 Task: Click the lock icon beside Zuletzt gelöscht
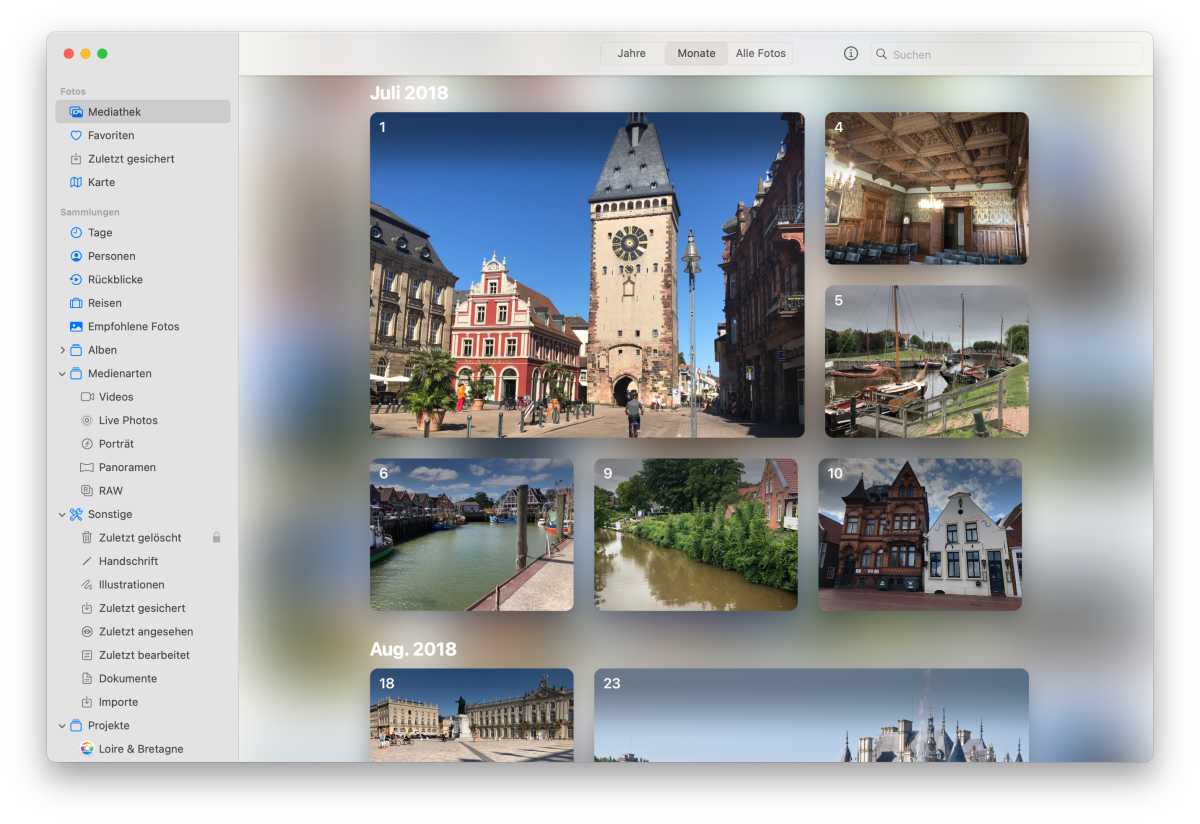pos(216,537)
